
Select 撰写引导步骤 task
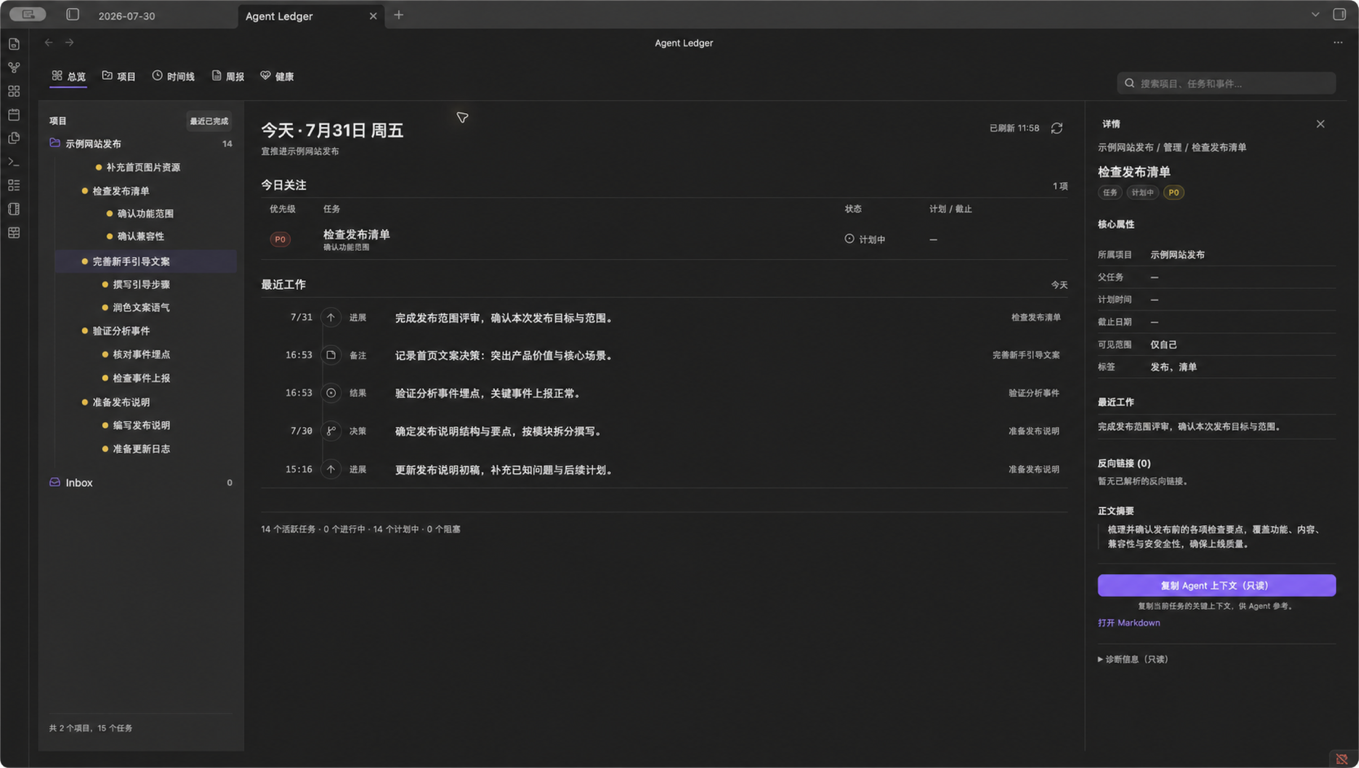pos(144,284)
